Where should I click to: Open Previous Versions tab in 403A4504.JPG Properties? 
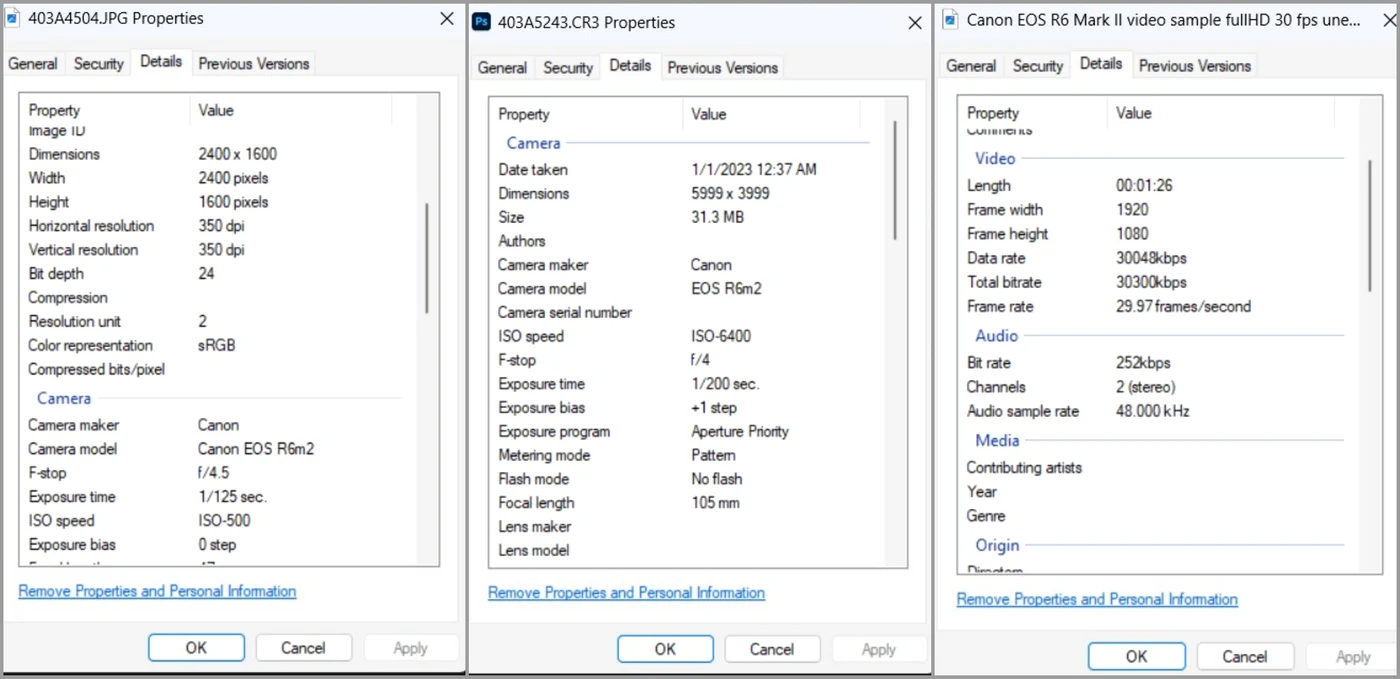(x=253, y=63)
